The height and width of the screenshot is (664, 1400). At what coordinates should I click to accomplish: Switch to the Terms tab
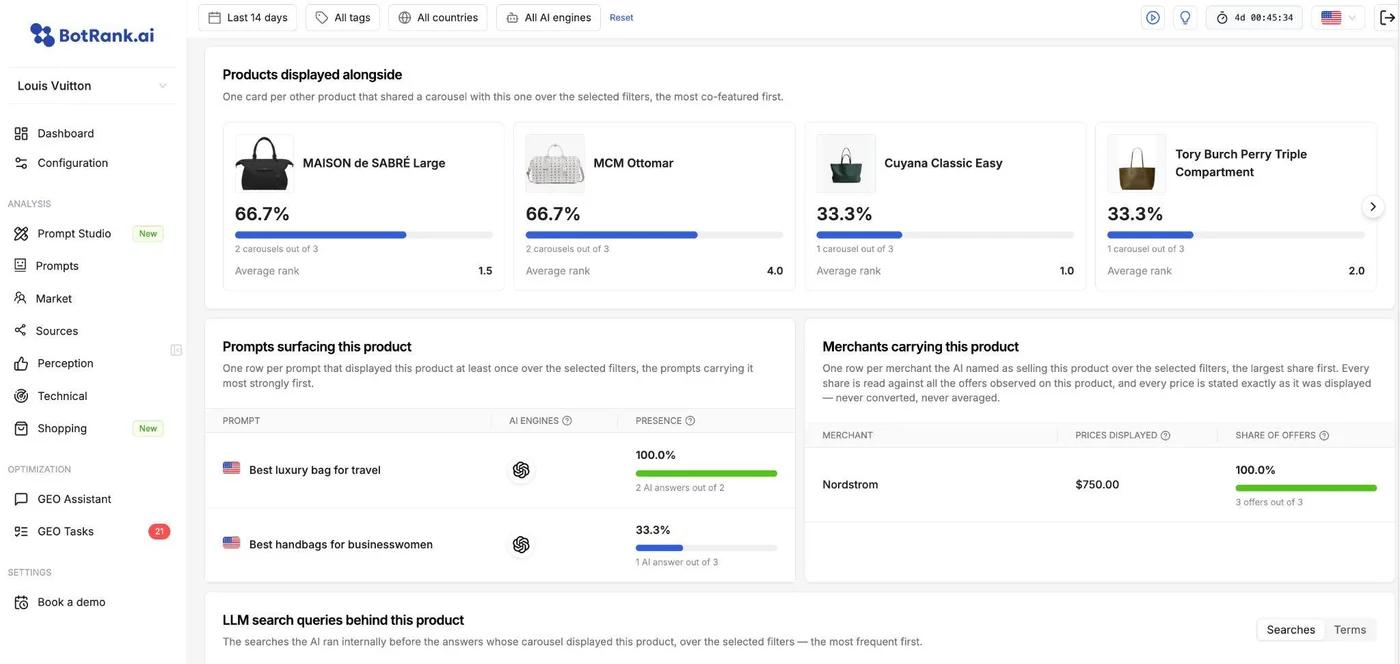1350,630
